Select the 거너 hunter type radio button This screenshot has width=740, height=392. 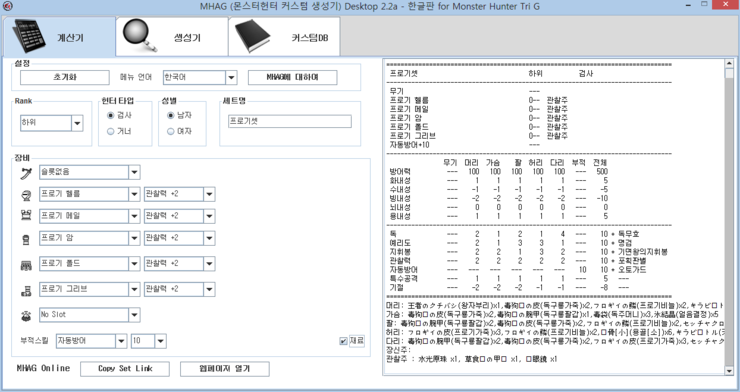click(x=110, y=131)
